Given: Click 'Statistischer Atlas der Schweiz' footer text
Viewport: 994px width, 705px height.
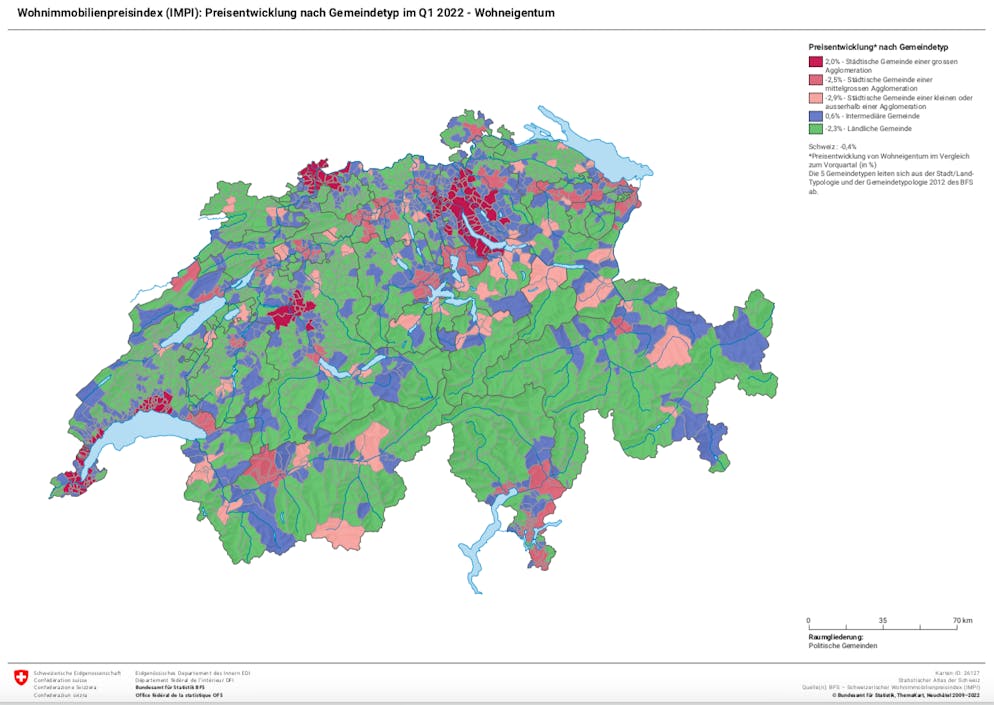Looking at the screenshot, I should pos(938,680).
